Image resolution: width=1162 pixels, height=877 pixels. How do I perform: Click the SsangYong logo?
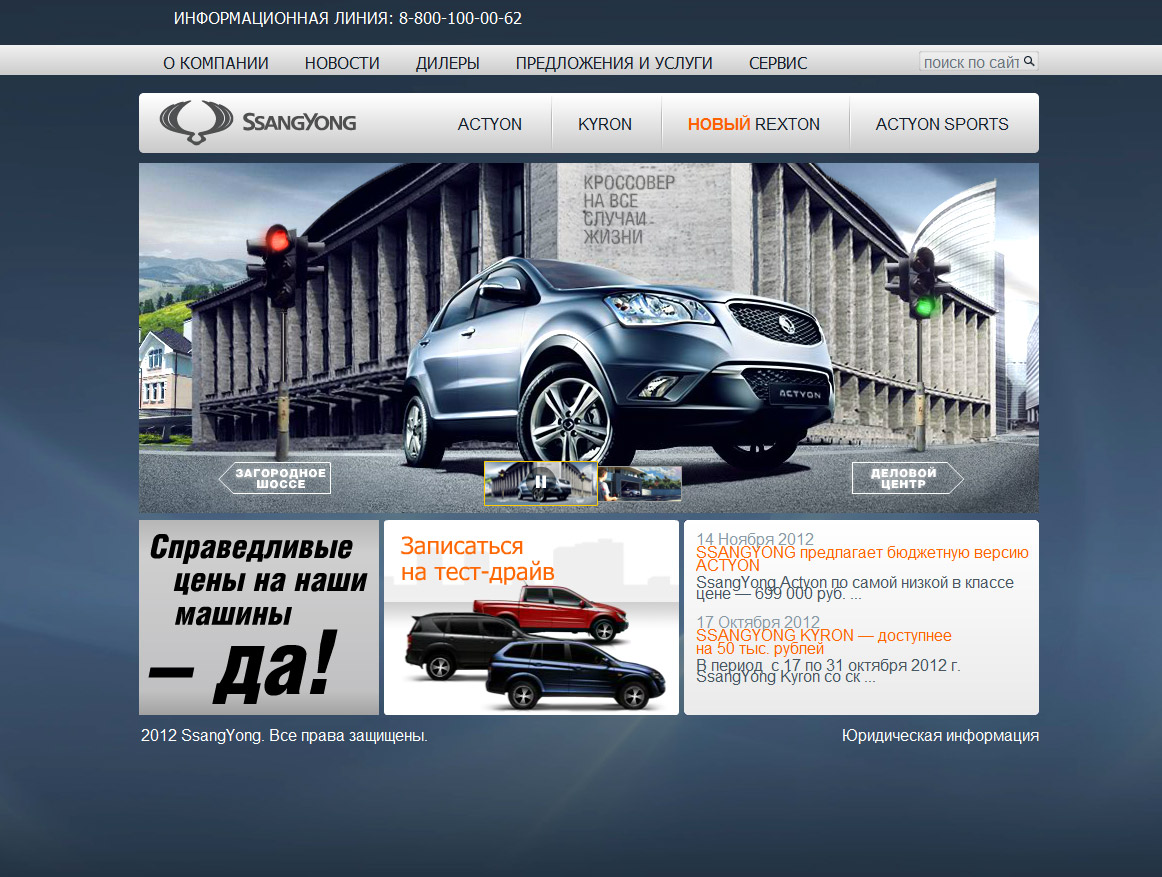258,122
